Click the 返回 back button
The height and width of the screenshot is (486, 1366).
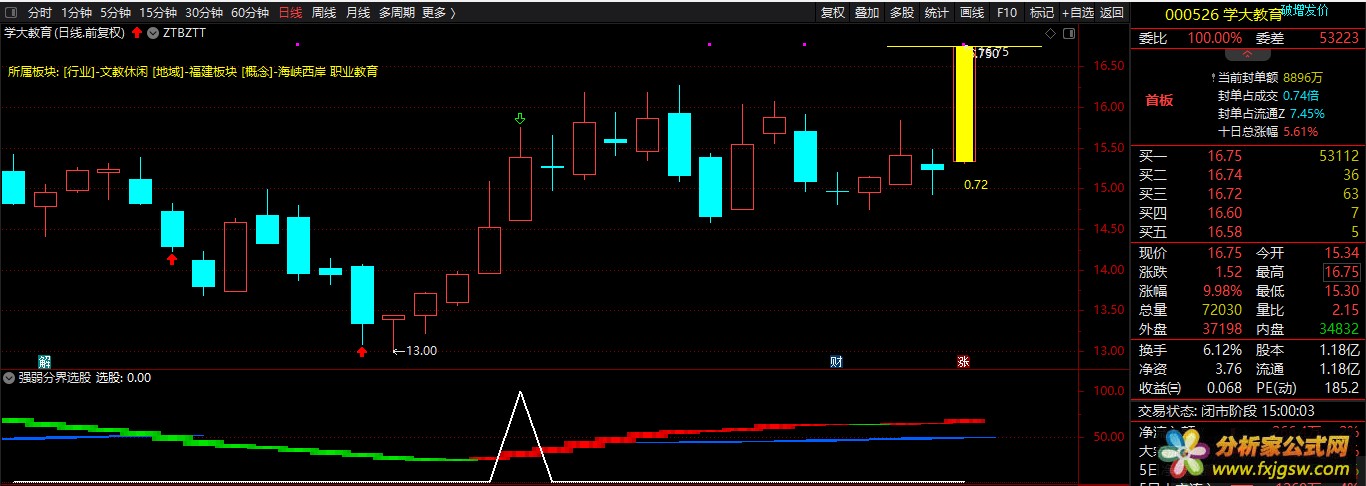pyautogui.click(x=1112, y=13)
